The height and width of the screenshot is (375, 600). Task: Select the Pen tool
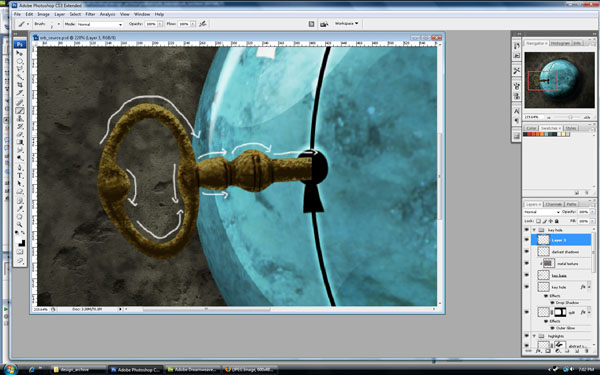tap(20, 168)
